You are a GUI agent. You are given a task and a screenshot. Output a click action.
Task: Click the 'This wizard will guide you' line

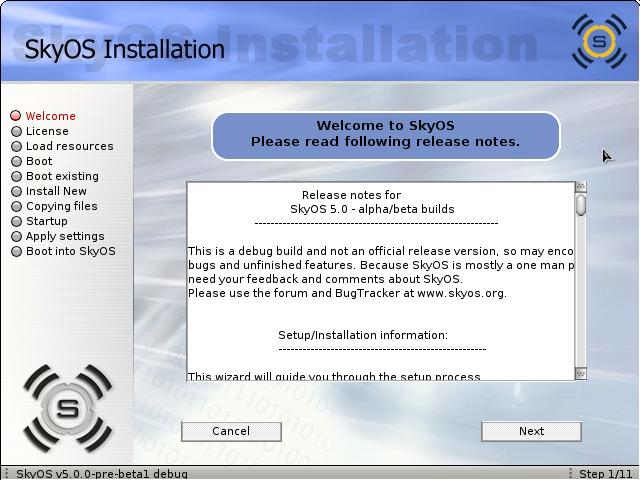334,376
